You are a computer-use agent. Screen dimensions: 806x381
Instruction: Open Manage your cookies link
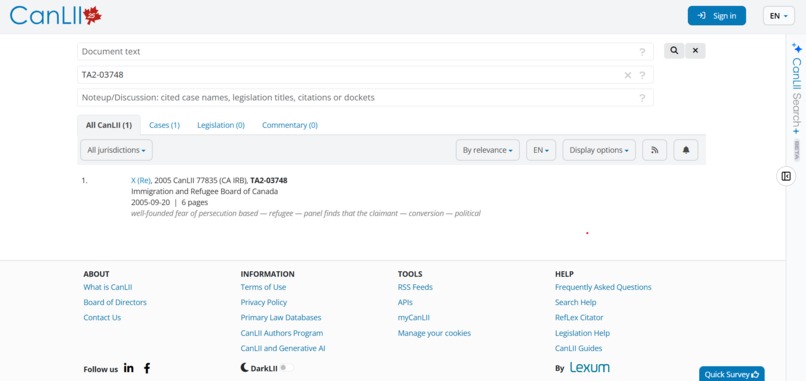[x=434, y=333]
